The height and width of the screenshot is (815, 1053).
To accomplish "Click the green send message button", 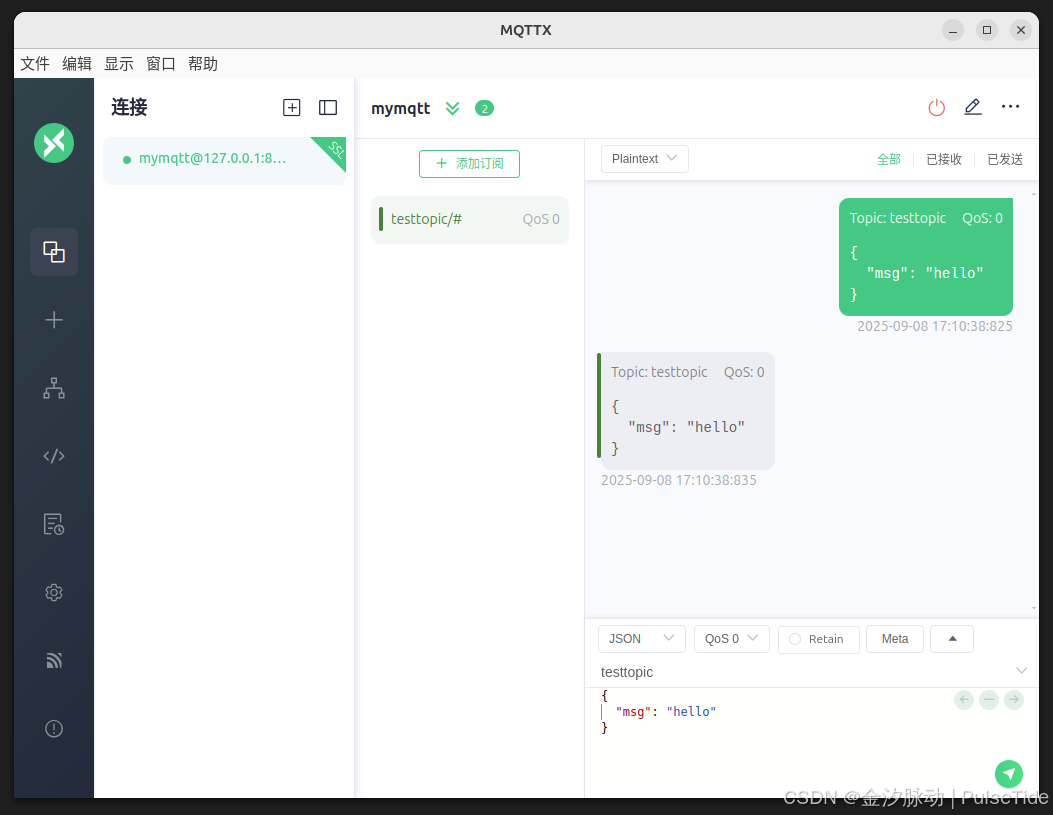I will pos(1008,774).
